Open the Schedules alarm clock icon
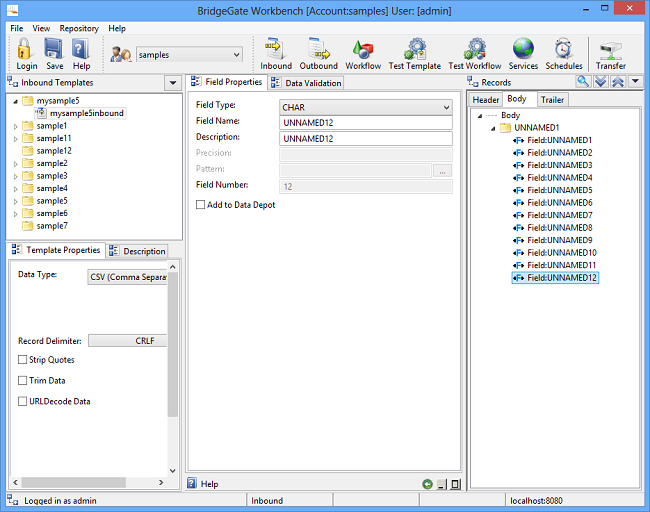Image resolution: width=650 pixels, height=512 pixels. tap(563, 49)
